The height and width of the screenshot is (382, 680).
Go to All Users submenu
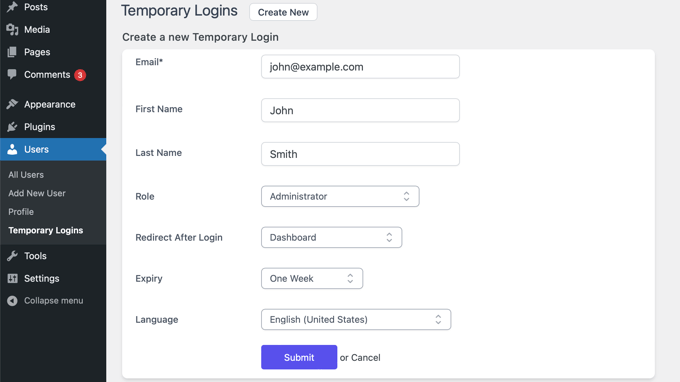26,175
